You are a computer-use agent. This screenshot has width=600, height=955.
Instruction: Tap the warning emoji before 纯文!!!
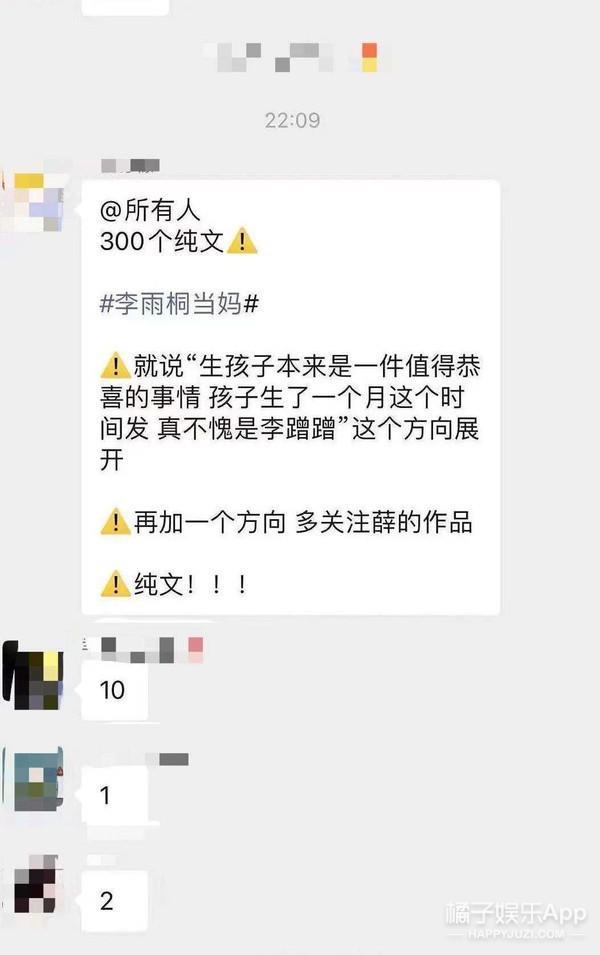[115, 584]
